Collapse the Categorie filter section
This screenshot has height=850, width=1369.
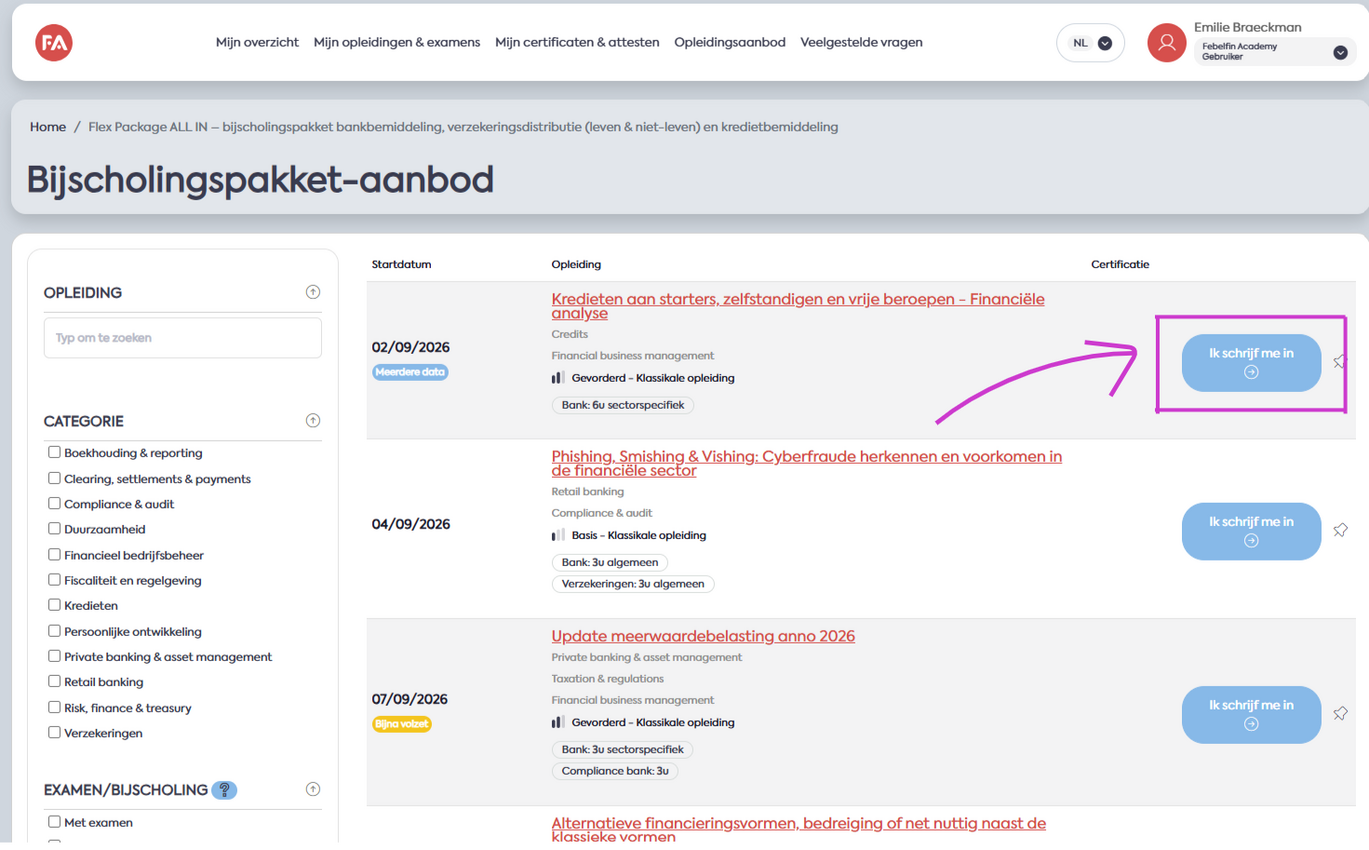click(313, 421)
